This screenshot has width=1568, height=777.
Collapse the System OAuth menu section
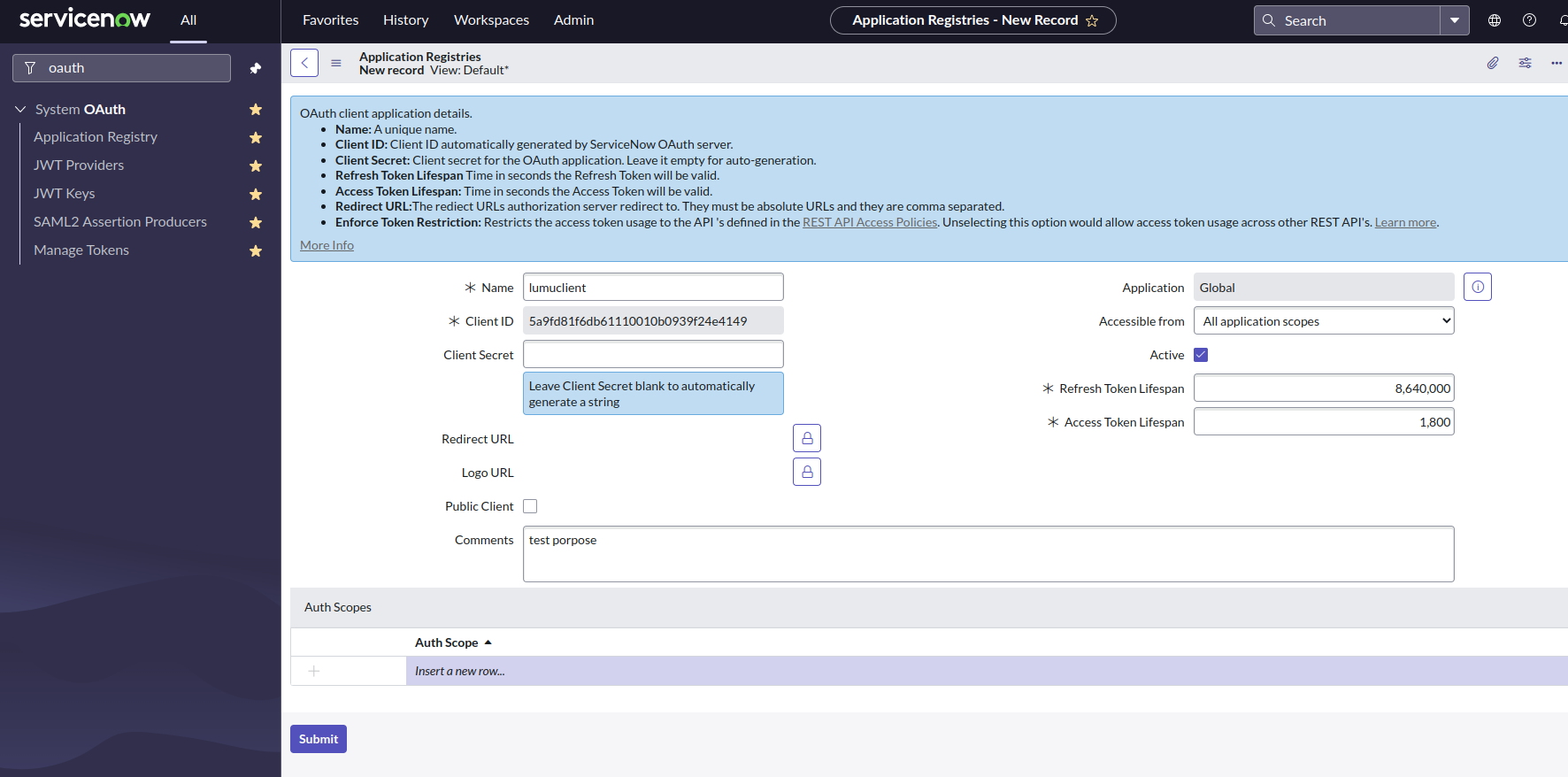(x=20, y=109)
